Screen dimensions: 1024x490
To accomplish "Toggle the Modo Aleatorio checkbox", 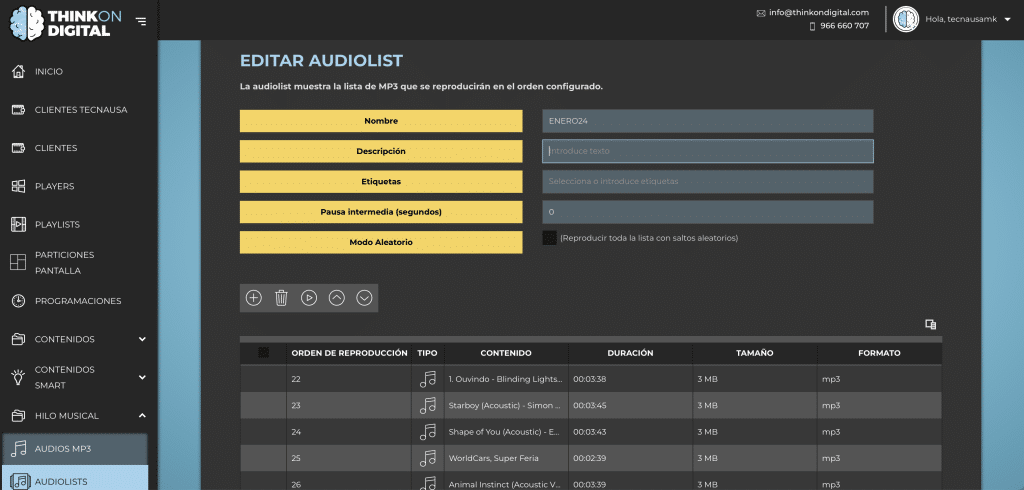I will pos(549,238).
